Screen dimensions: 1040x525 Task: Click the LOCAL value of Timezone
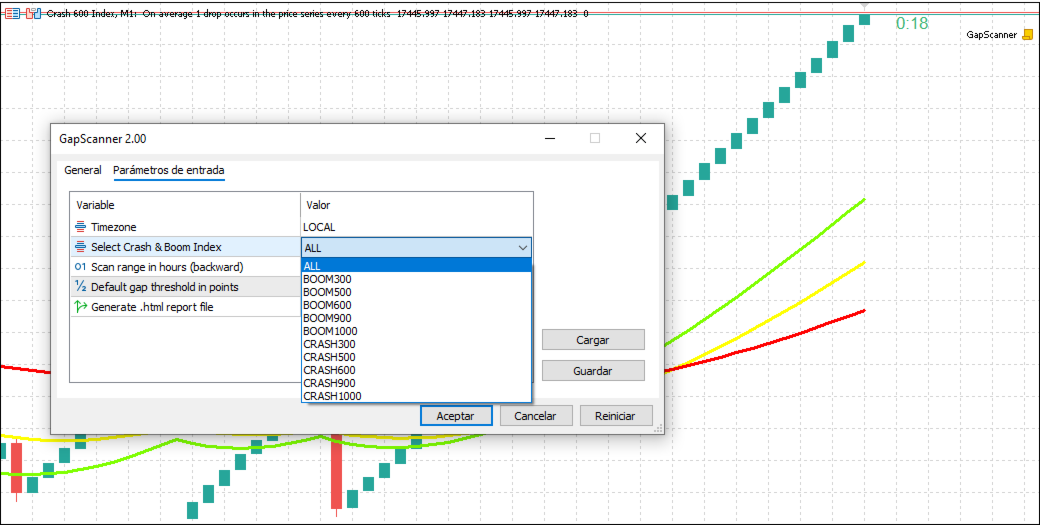pos(319,227)
